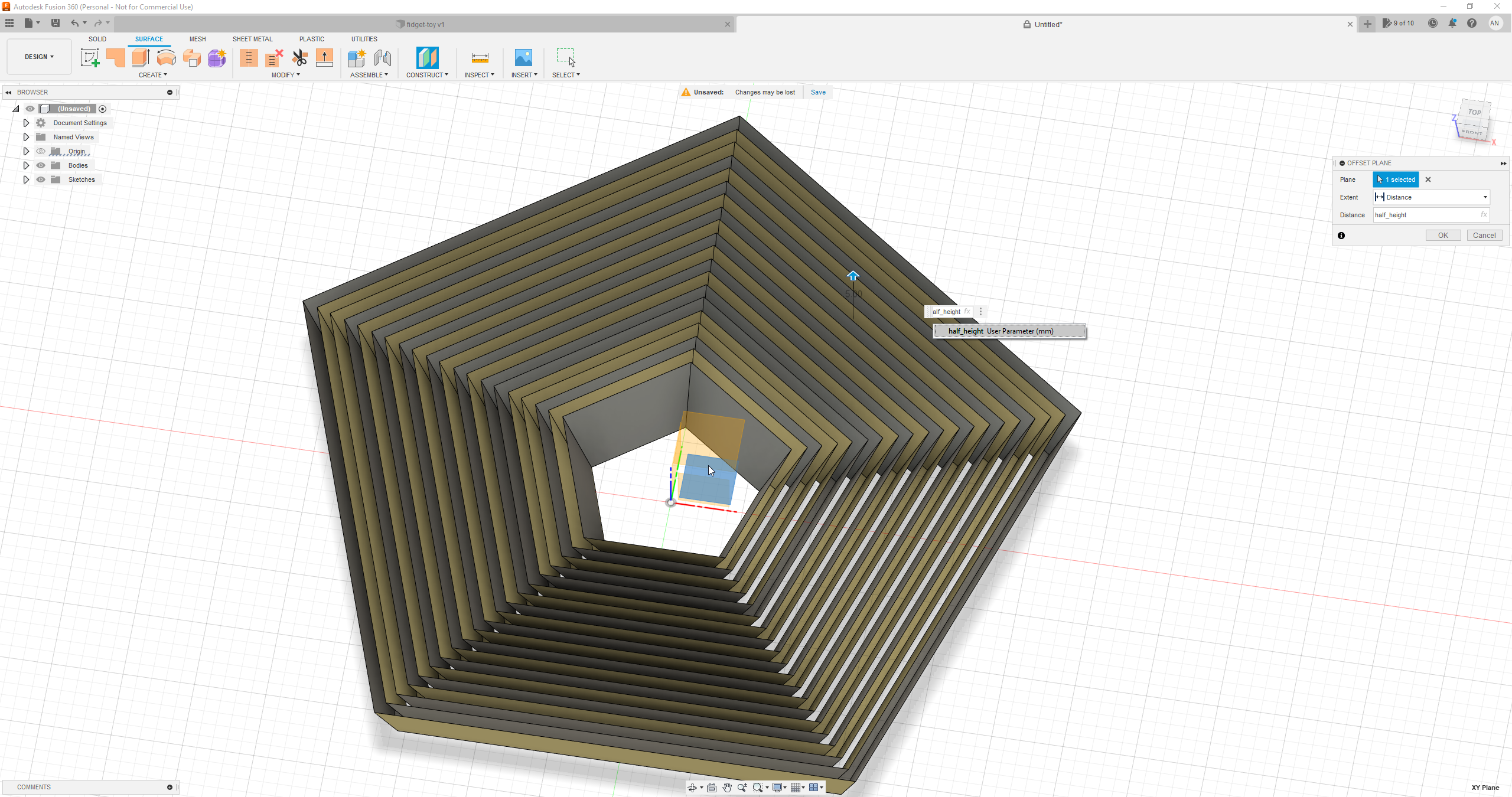
Task: Open the Display Settings dropdown
Action: pos(778,787)
